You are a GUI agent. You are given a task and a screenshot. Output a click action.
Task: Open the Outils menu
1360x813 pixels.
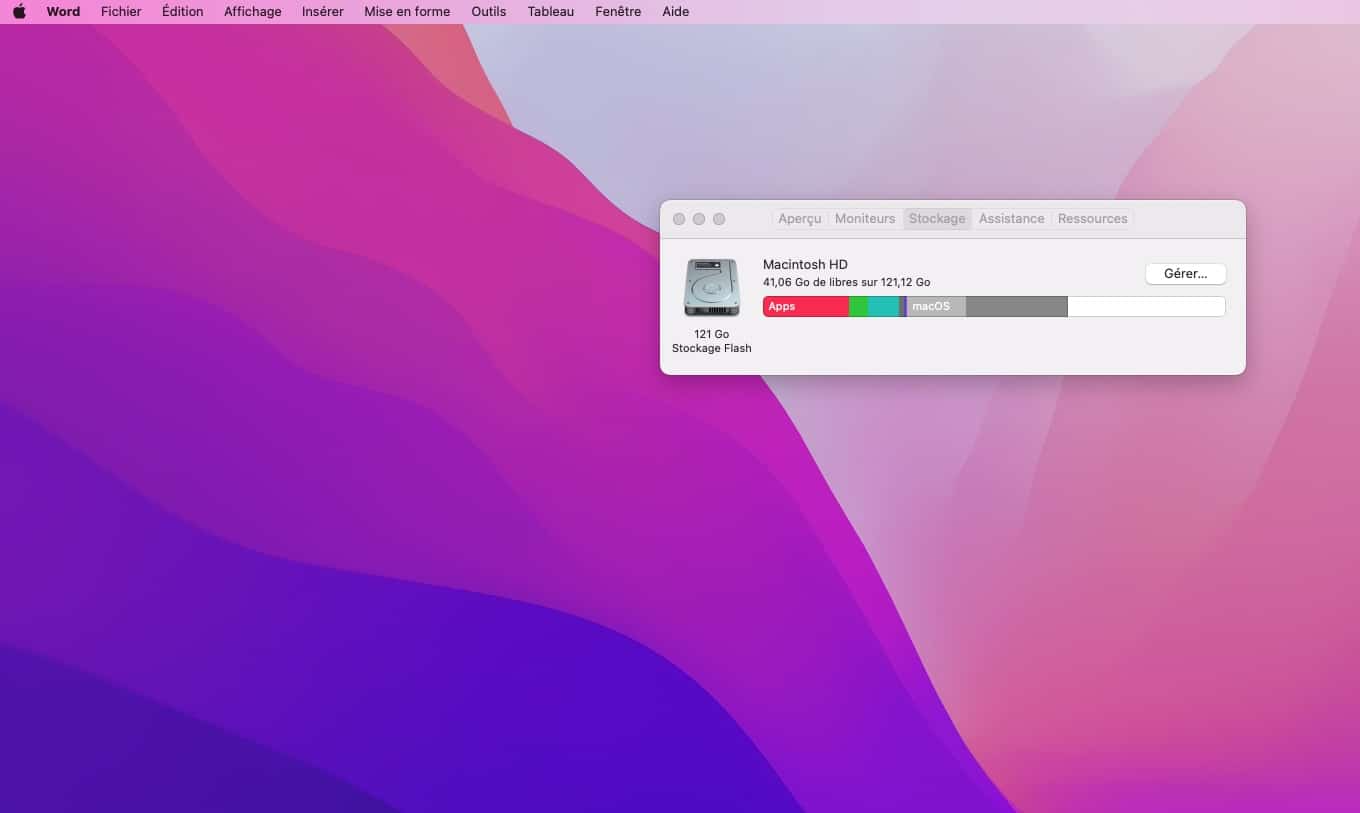[x=489, y=12]
